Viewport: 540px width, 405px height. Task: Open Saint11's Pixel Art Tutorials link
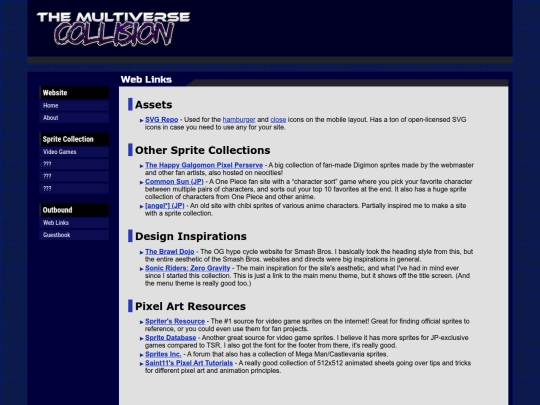pyautogui.click(x=189, y=363)
